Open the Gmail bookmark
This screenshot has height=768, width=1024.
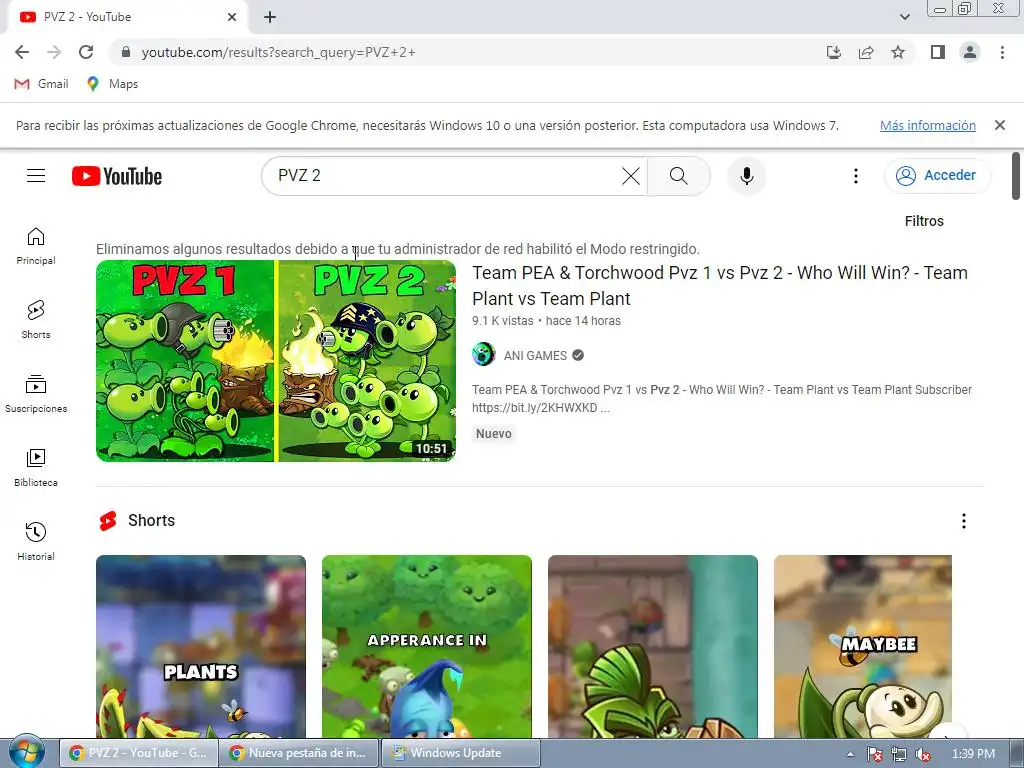(41, 84)
